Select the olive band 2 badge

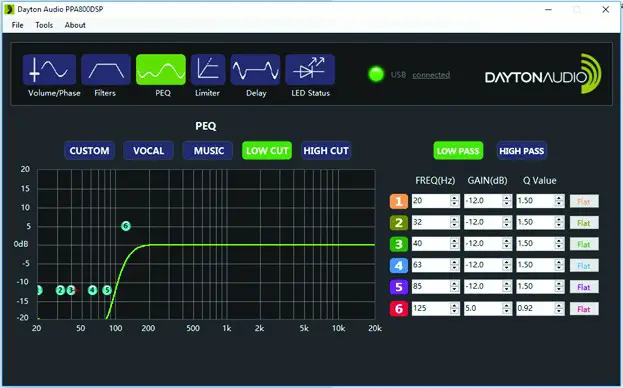click(399, 223)
